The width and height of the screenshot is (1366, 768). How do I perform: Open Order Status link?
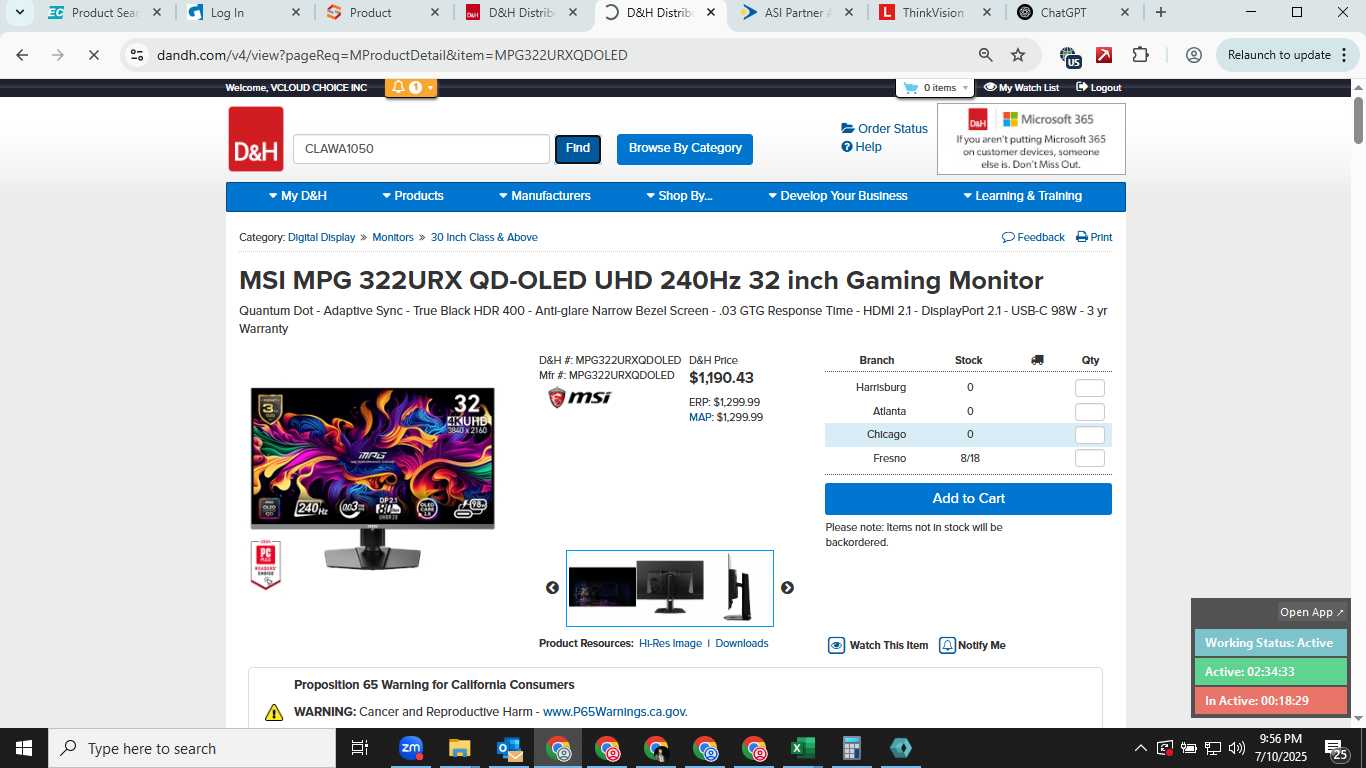tap(885, 129)
